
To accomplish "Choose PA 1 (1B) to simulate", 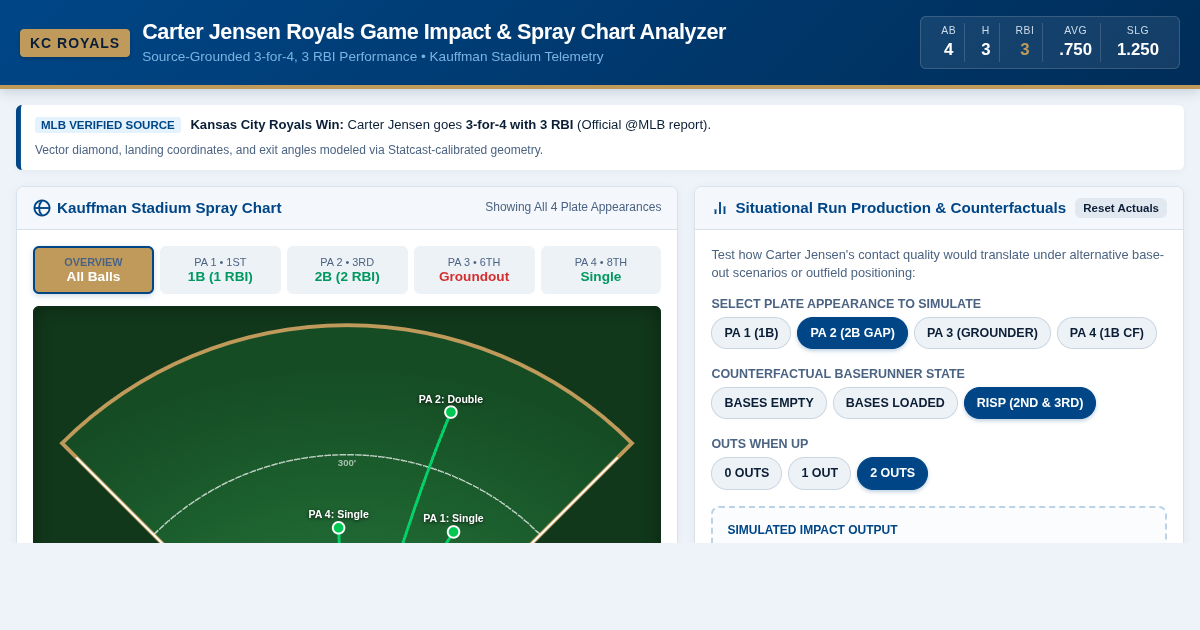I will [x=751, y=333].
